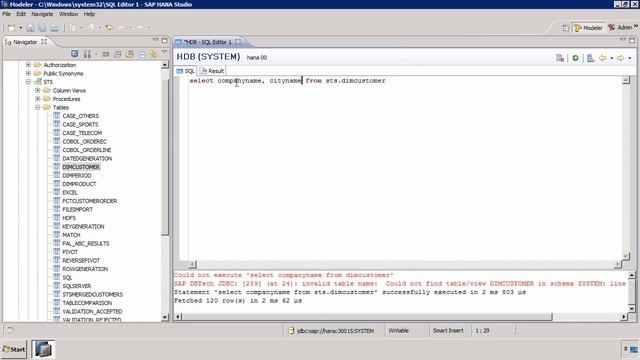Click the SQL editor page icon beside Execute
640x360 pixels.
click(591, 58)
